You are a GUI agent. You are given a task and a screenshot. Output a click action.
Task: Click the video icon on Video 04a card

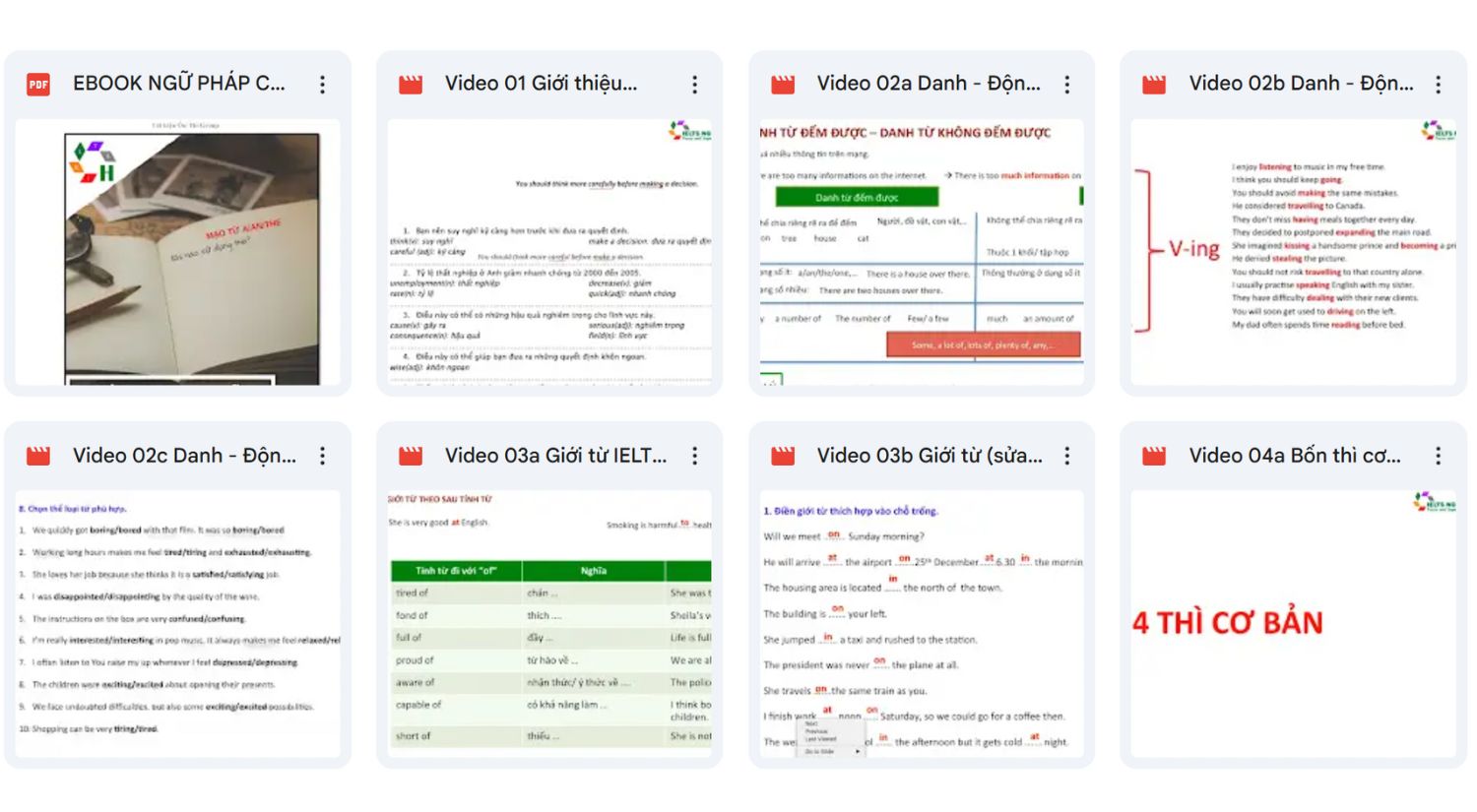[x=1154, y=456]
